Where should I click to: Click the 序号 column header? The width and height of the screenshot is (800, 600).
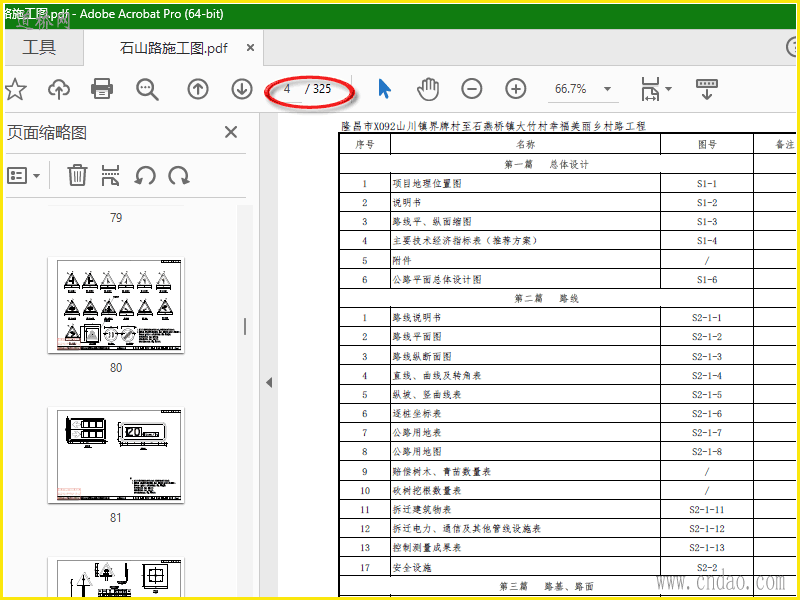coord(364,144)
